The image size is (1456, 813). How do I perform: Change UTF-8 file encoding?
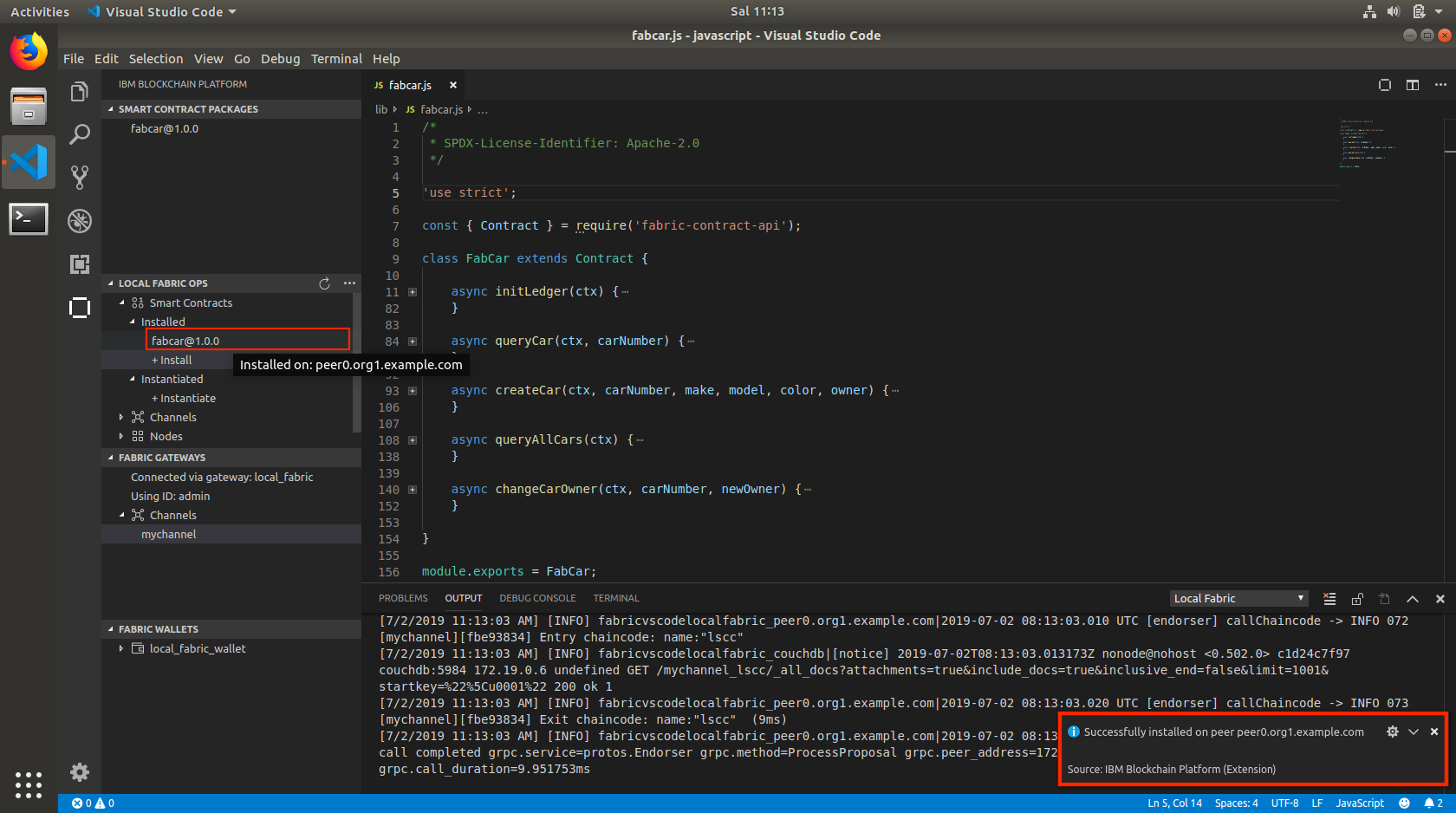pos(1284,803)
